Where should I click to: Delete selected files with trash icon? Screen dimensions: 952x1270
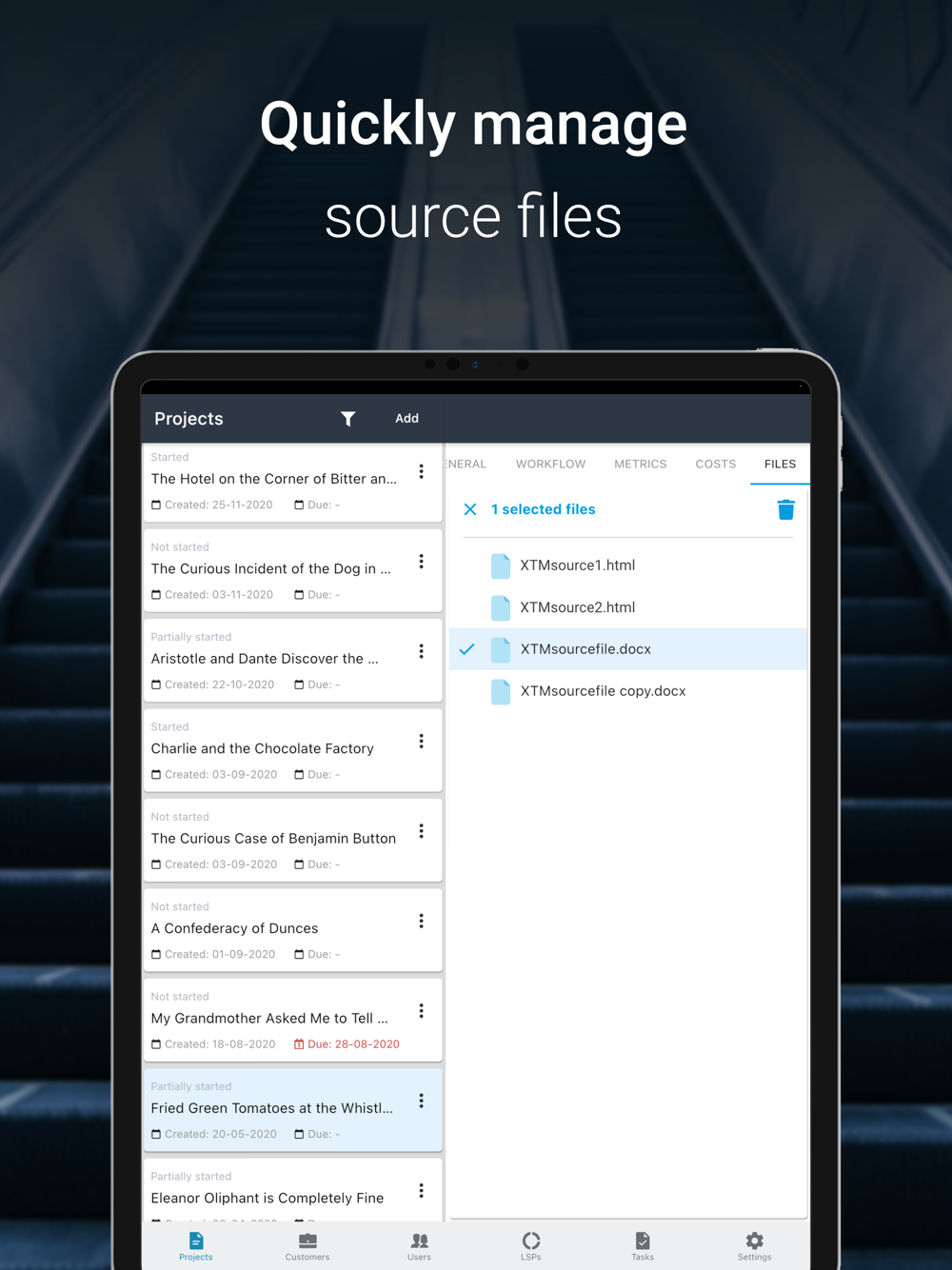pyautogui.click(x=785, y=509)
